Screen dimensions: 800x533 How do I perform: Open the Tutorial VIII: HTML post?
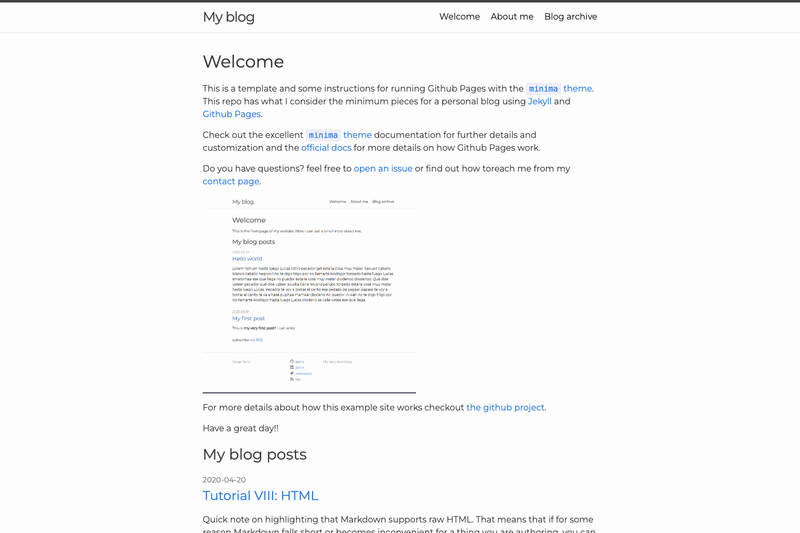pyautogui.click(x=260, y=495)
